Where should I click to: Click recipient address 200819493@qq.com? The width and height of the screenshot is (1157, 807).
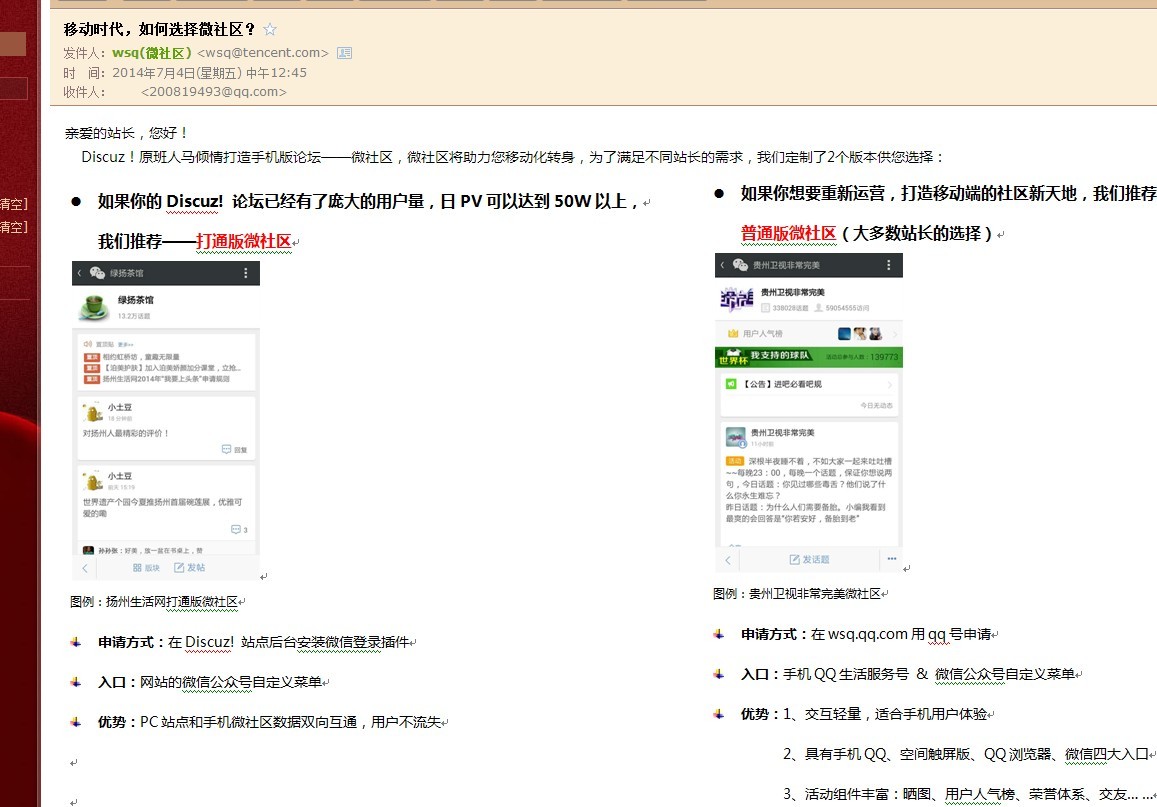pos(213,92)
